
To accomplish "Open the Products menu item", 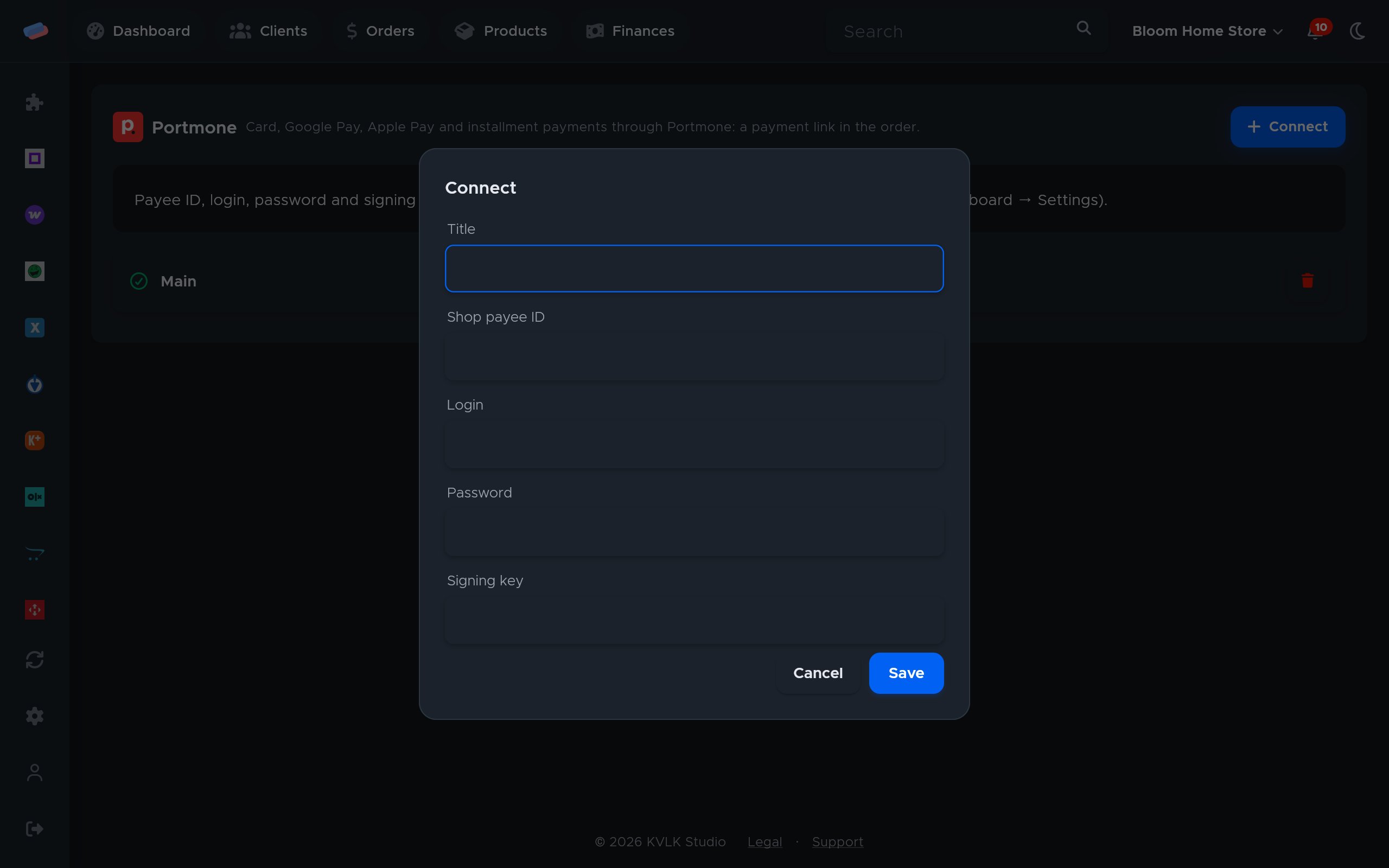I will coord(500,31).
